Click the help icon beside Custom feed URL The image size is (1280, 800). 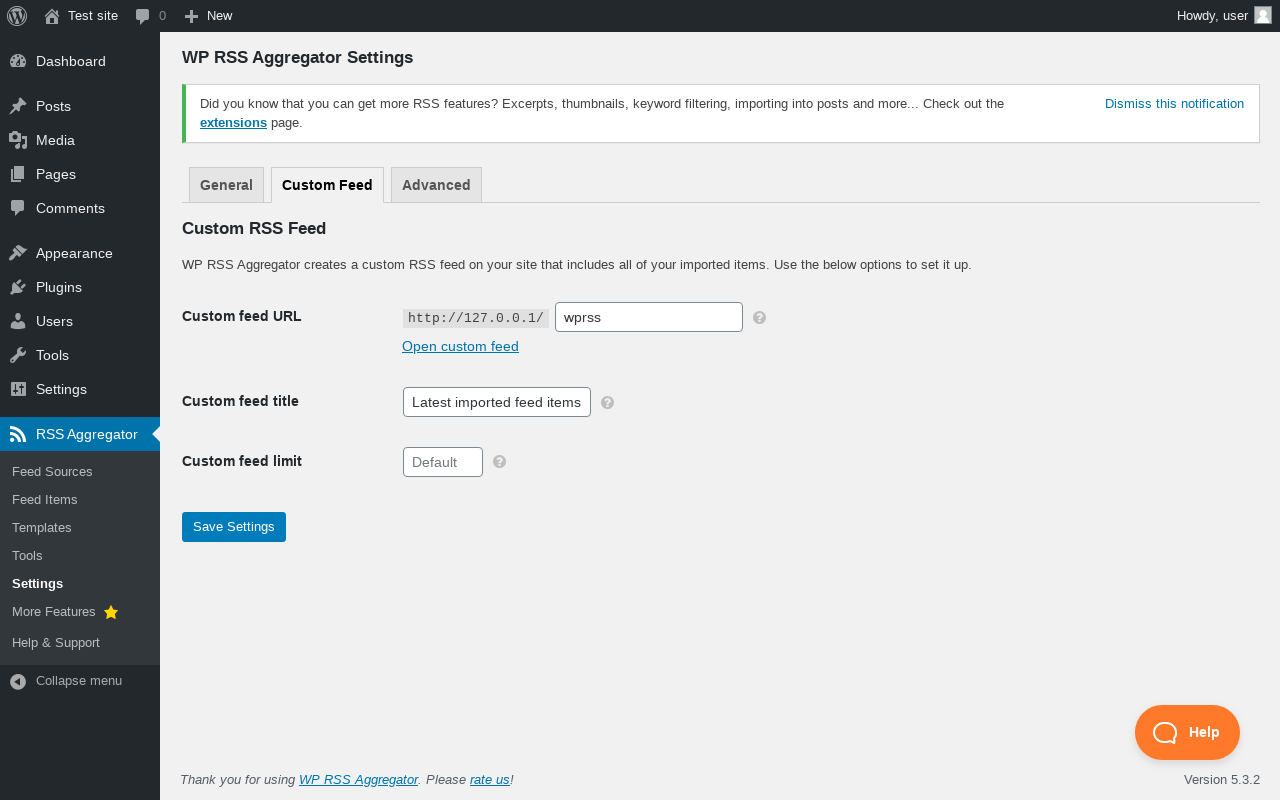[x=760, y=318]
